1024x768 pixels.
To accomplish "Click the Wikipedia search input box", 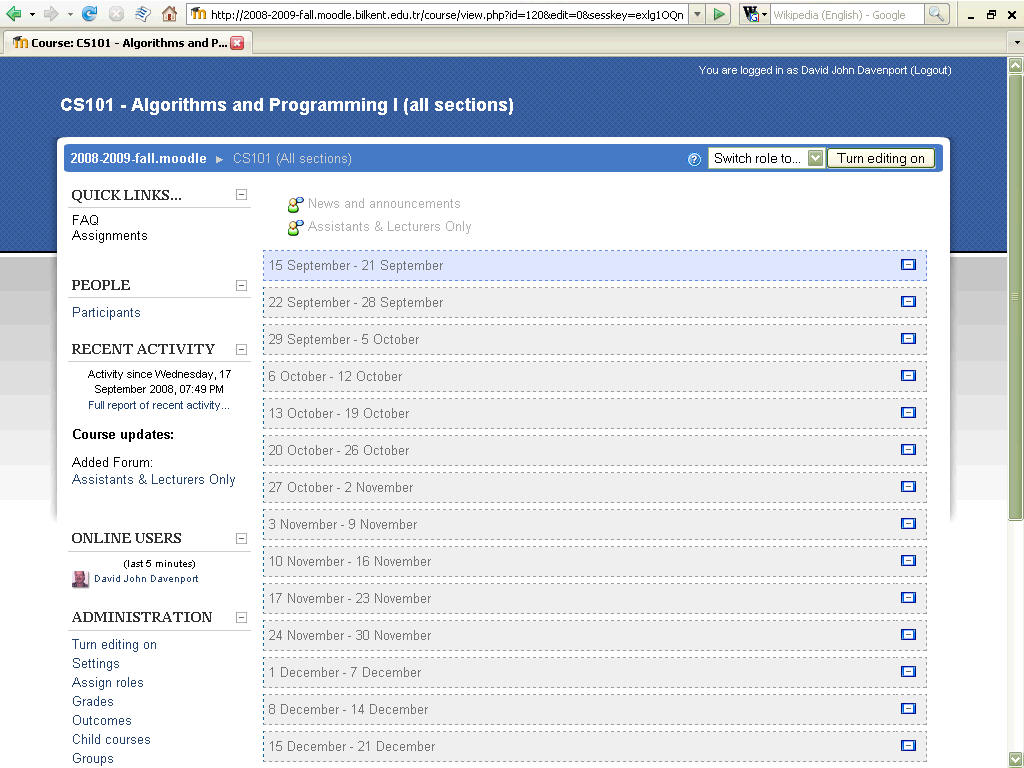I will tap(848, 14).
